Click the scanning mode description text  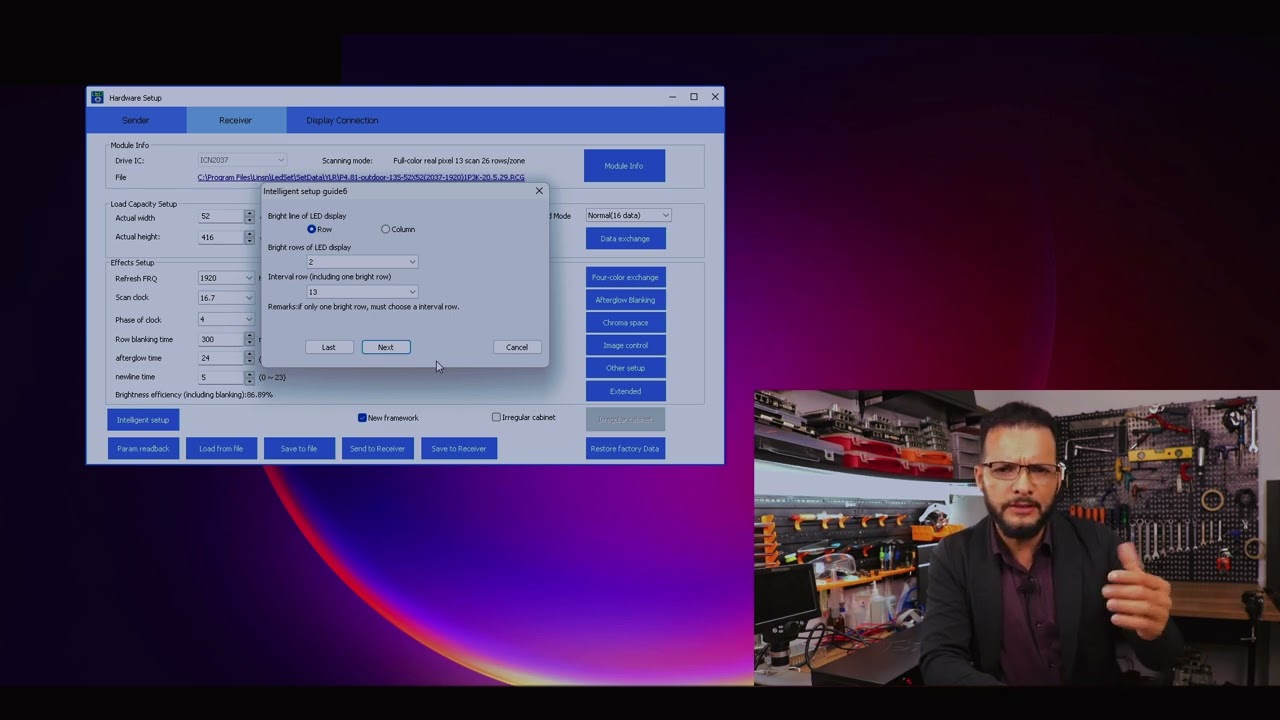point(459,160)
